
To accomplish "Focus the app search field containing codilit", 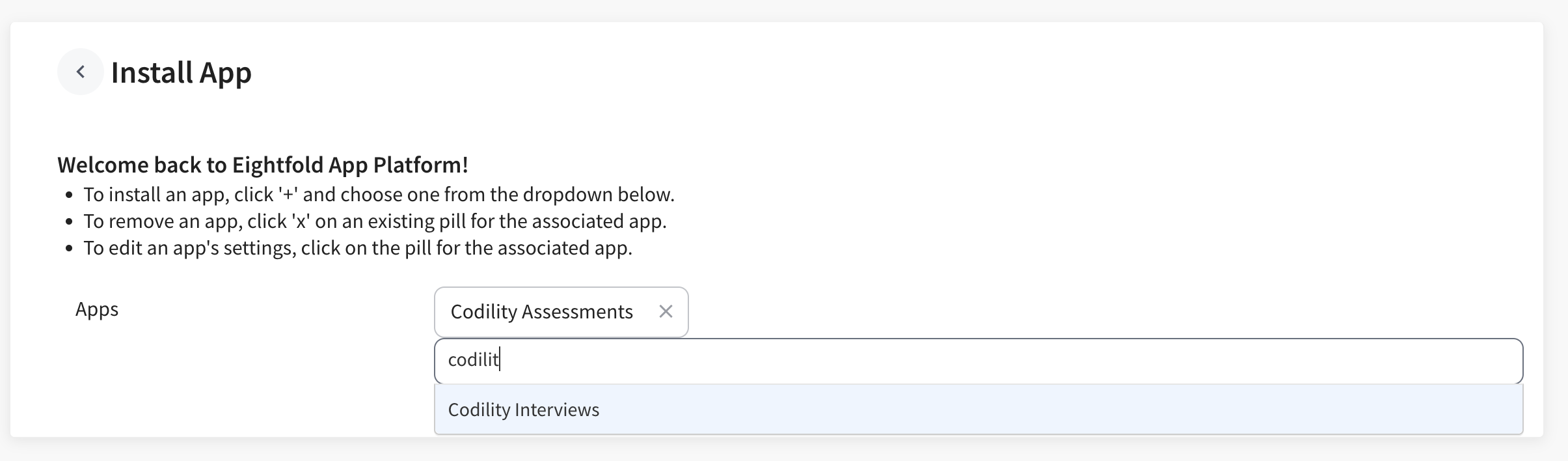I will tap(979, 361).
